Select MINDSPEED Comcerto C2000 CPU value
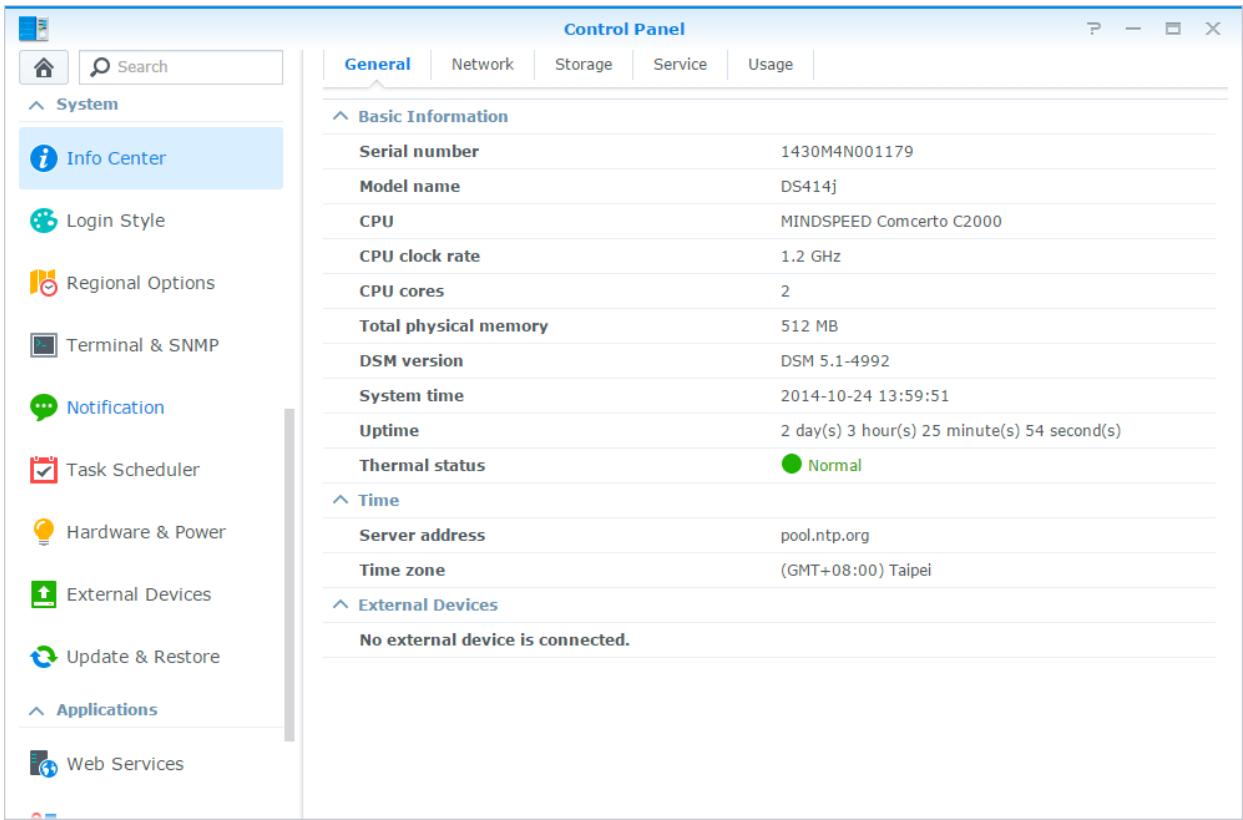Screen dimensions: 1243x820 click(891, 222)
